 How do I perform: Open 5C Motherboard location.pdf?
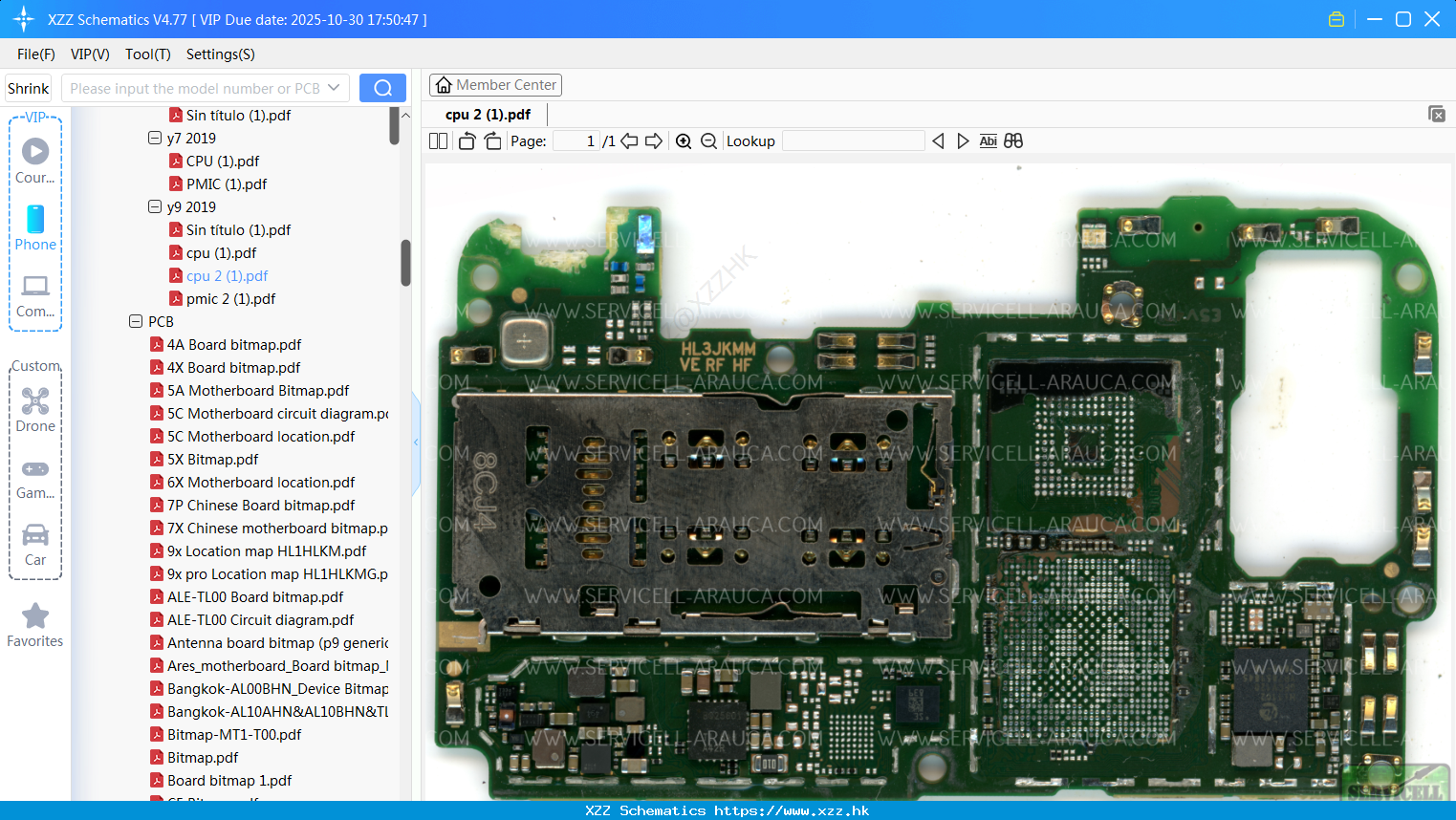252,436
